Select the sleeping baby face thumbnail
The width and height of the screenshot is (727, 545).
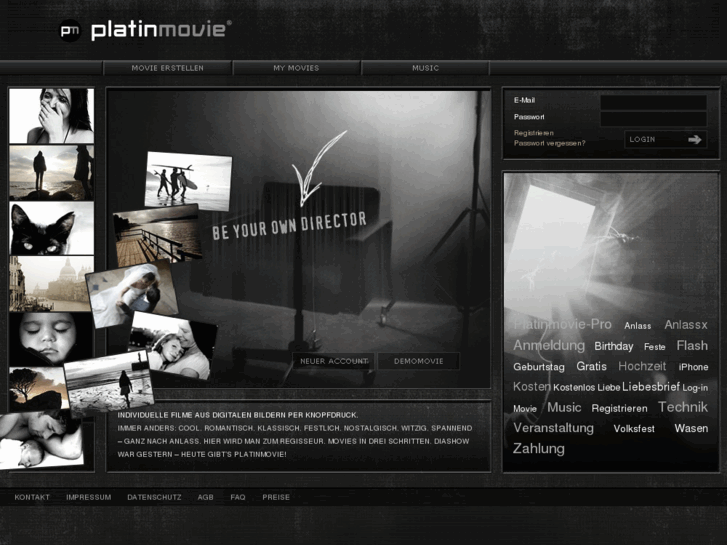tap(49, 339)
